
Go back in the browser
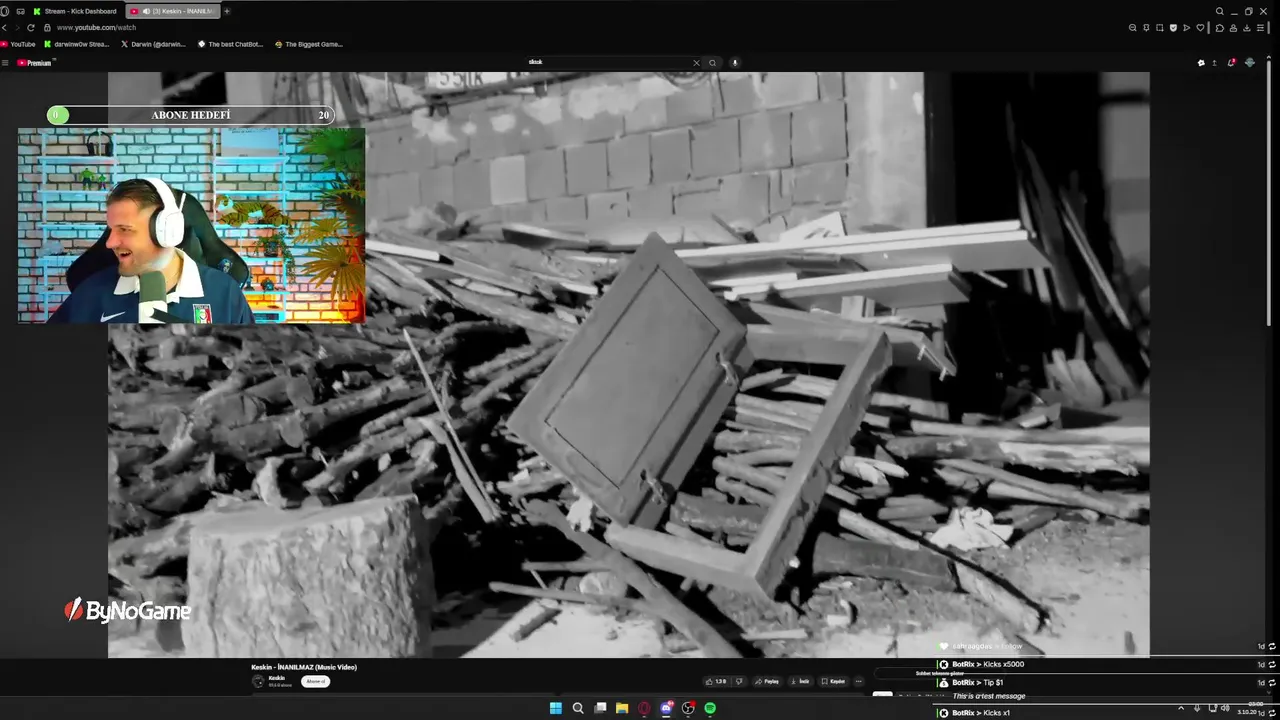tap(4, 28)
